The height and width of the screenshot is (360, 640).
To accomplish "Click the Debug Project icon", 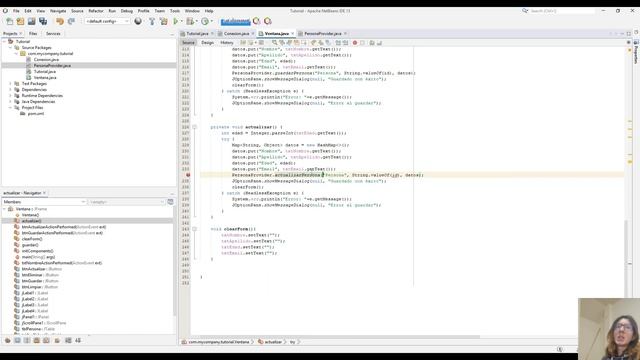I will click(x=190, y=21).
